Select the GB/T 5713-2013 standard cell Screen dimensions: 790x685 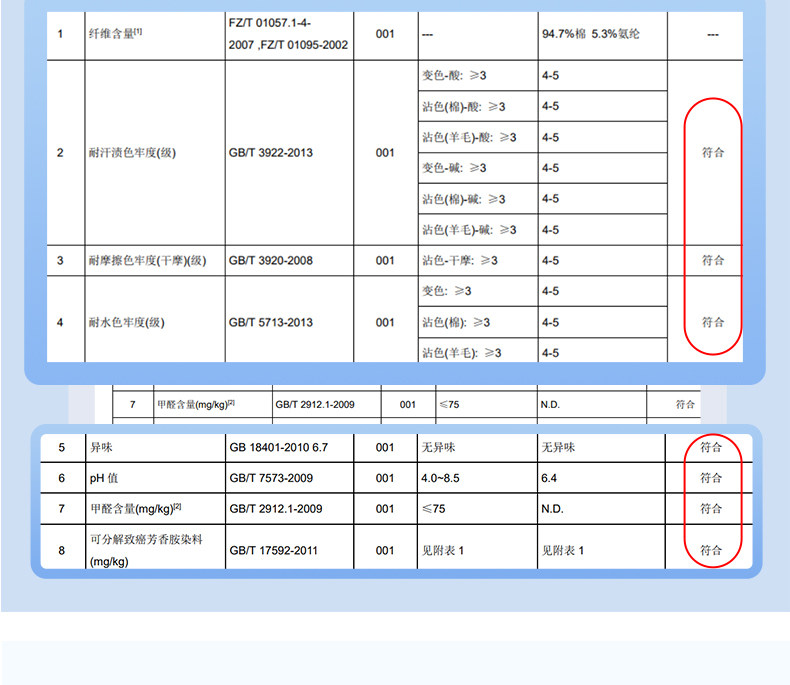coord(270,323)
